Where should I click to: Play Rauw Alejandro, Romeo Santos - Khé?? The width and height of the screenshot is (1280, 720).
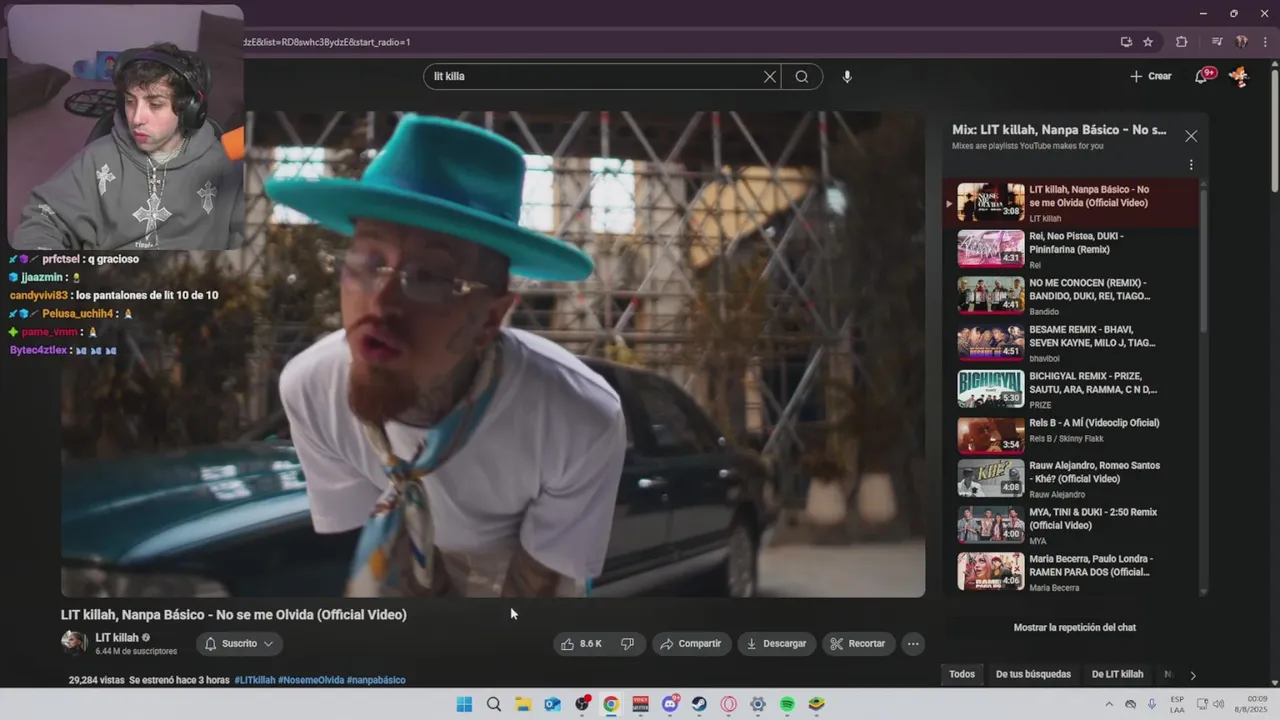1070,478
